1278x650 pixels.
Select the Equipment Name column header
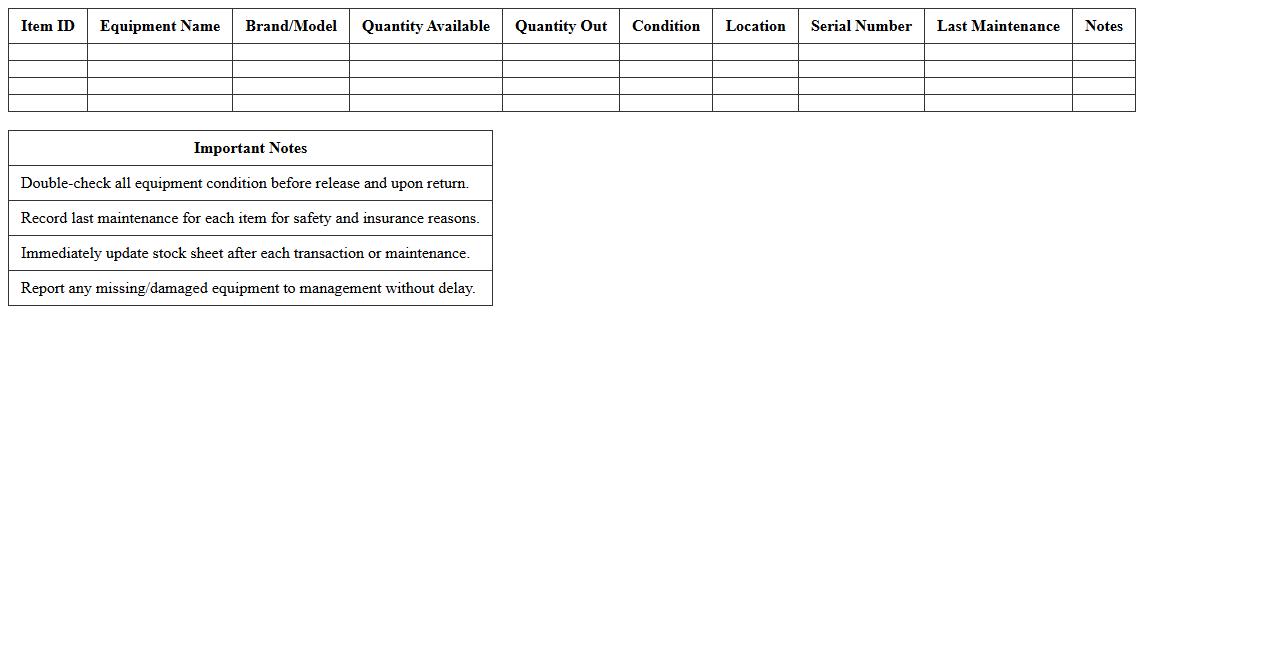[160, 26]
